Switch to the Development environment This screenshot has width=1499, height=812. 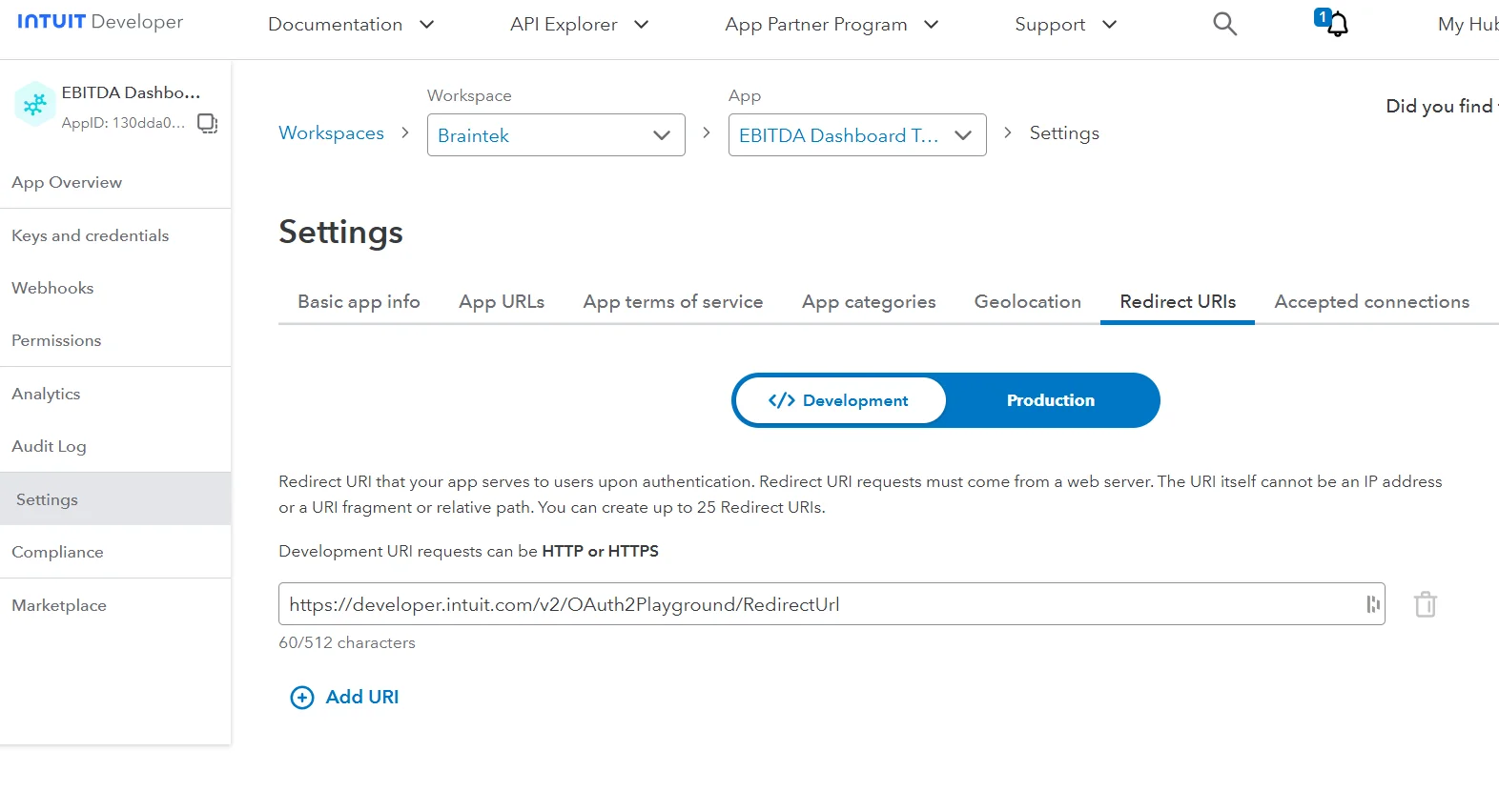tap(840, 400)
